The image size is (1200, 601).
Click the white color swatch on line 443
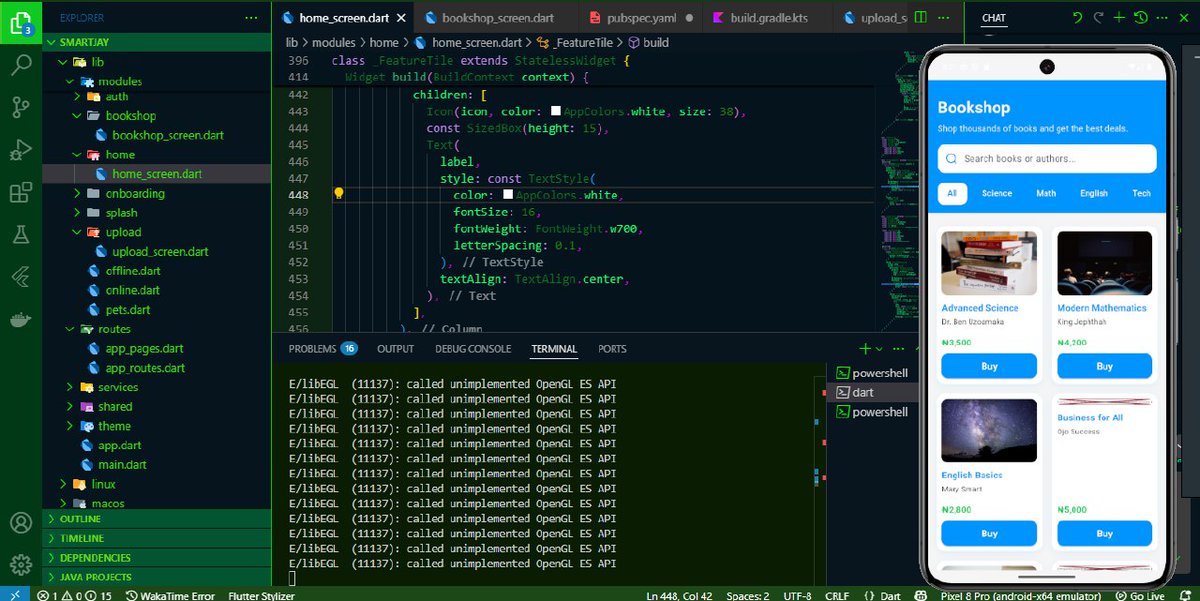[556, 112]
